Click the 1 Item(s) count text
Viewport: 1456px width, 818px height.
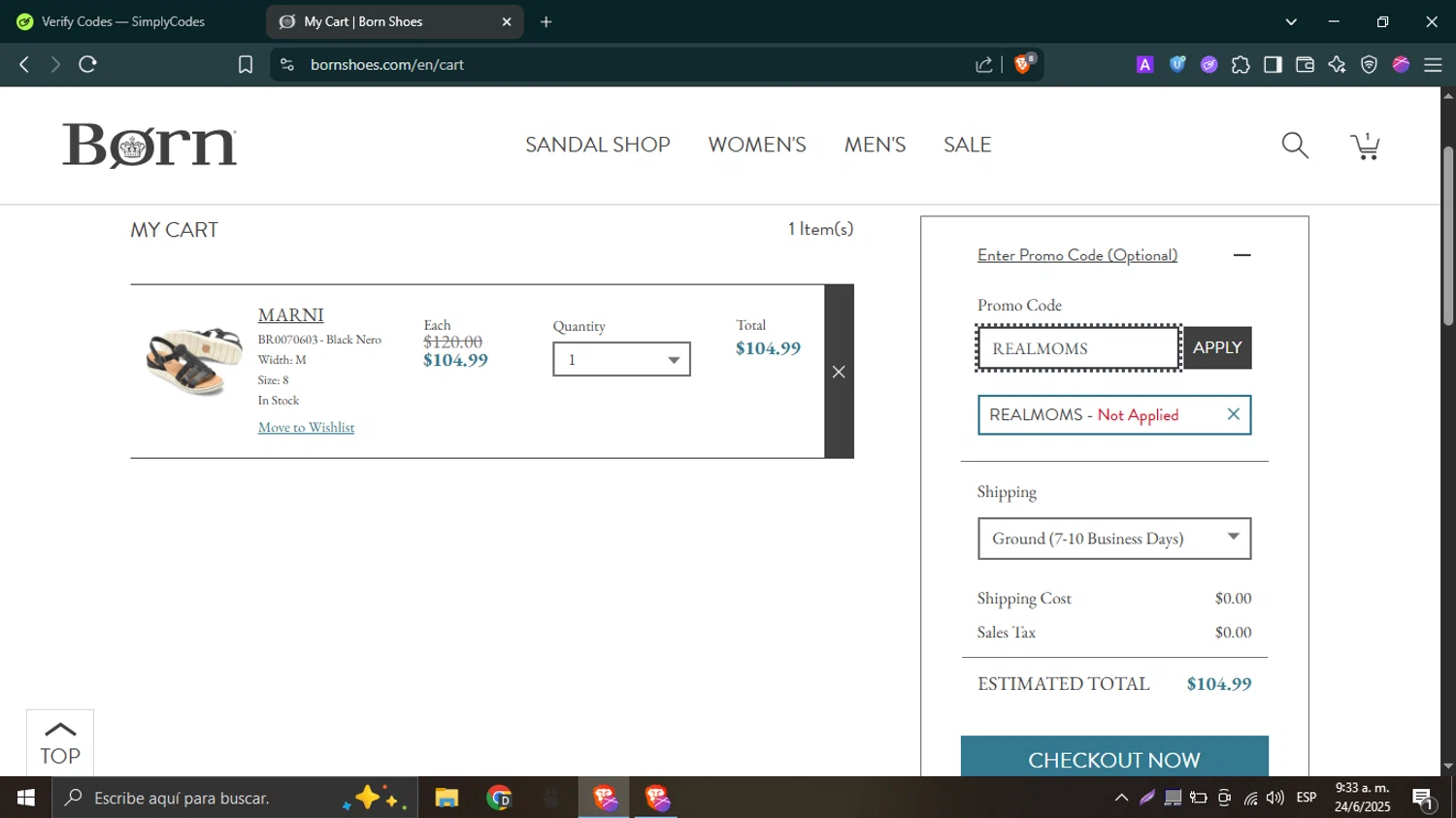(x=820, y=229)
